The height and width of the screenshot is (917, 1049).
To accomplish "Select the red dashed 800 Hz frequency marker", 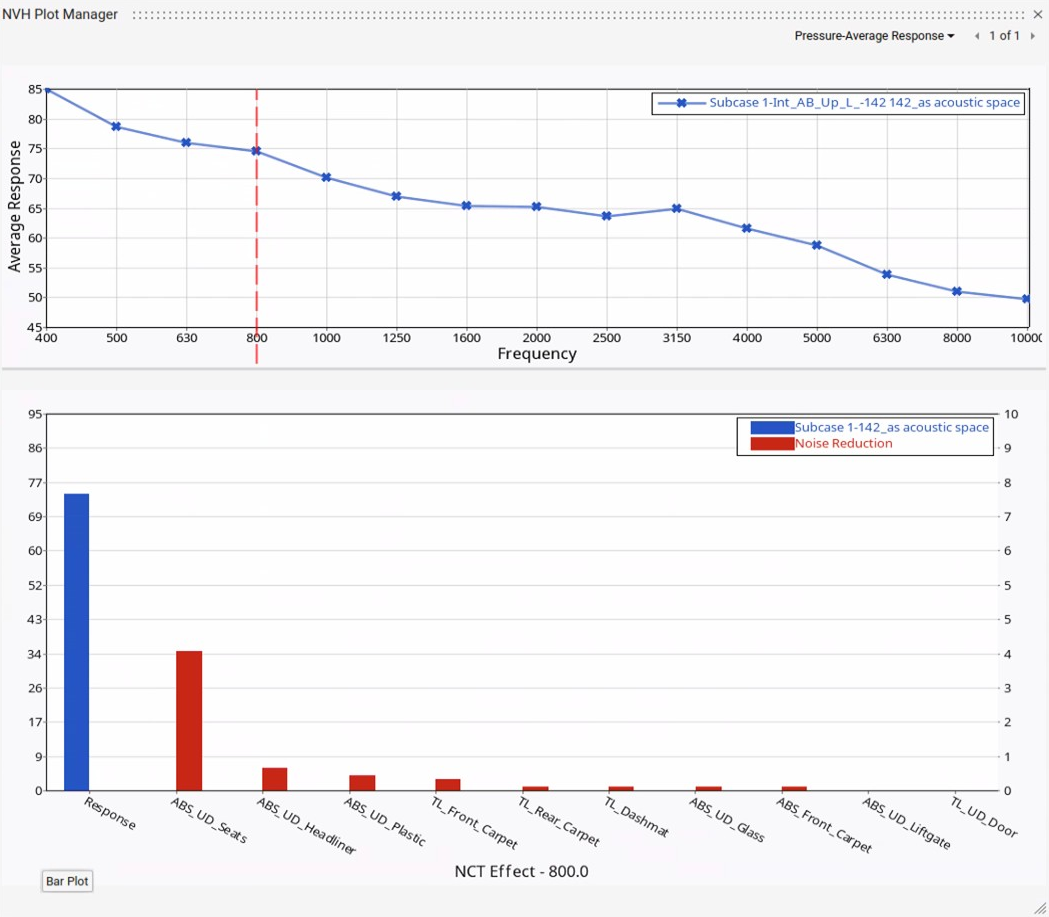I will [257, 250].
